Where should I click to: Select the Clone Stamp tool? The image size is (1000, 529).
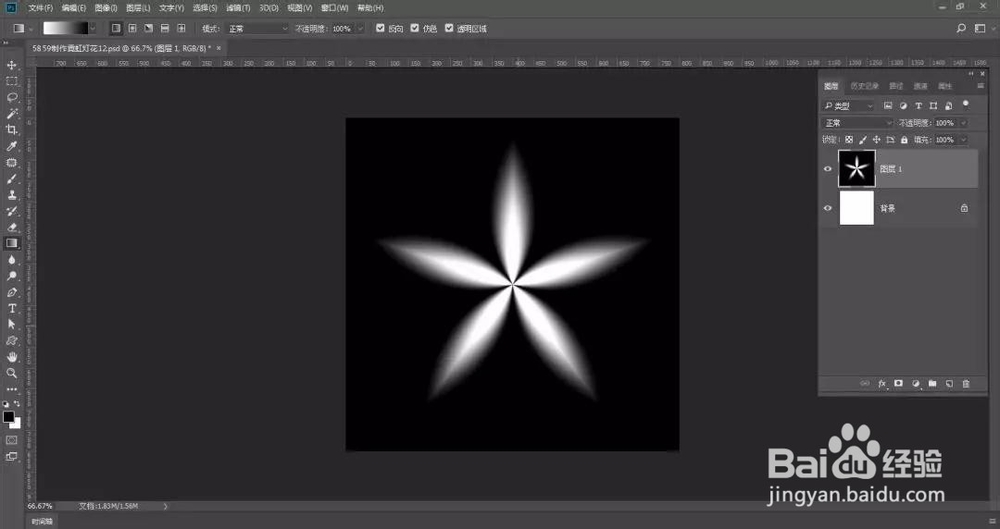(x=11, y=195)
